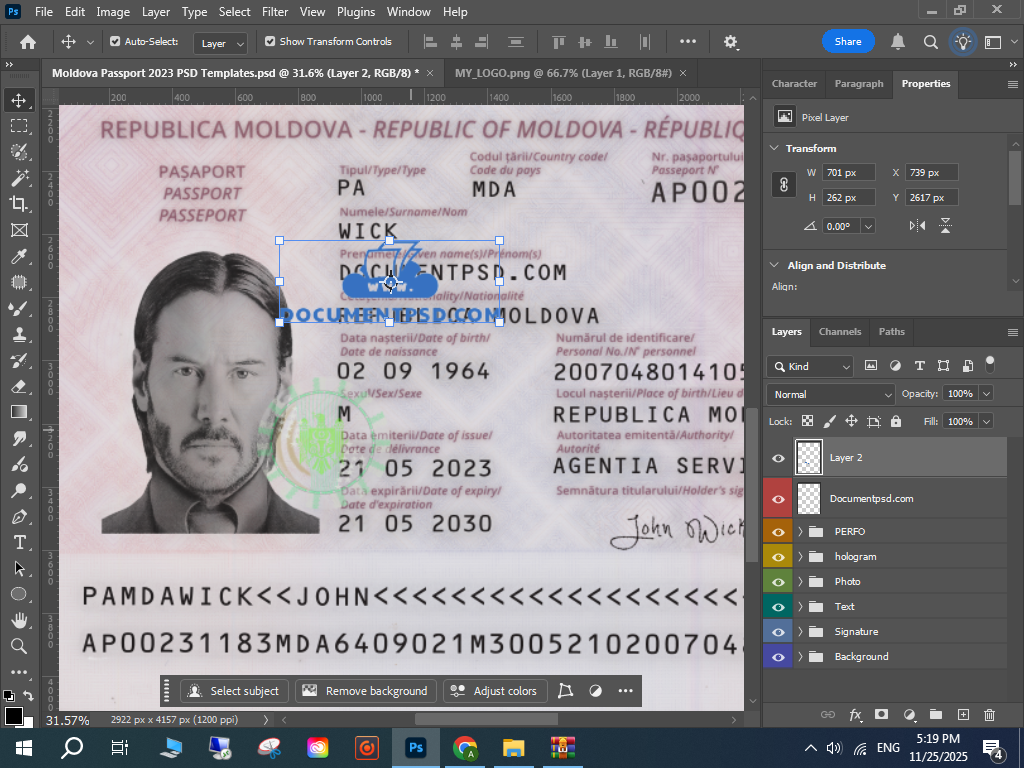The height and width of the screenshot is (768, 1024).
Task: Uncheck Show Transform Controls
Action: click(x=270, y=42)
